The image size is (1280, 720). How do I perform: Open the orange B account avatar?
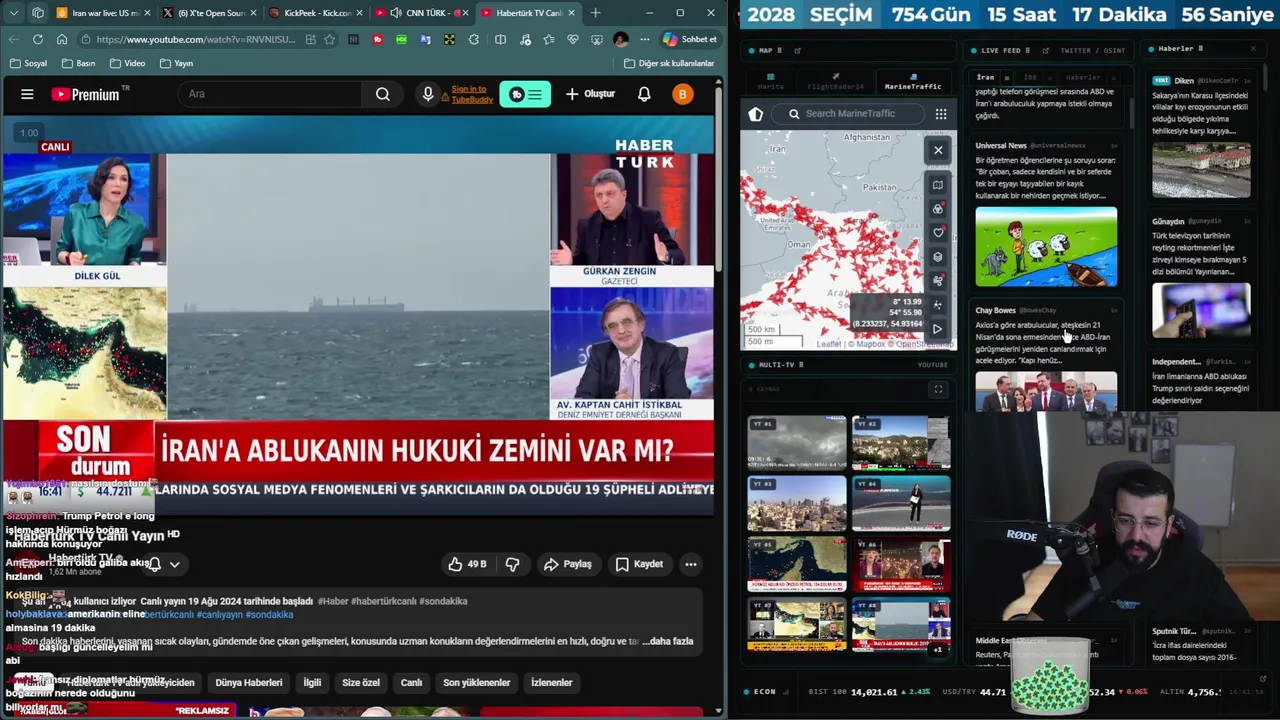682,94
